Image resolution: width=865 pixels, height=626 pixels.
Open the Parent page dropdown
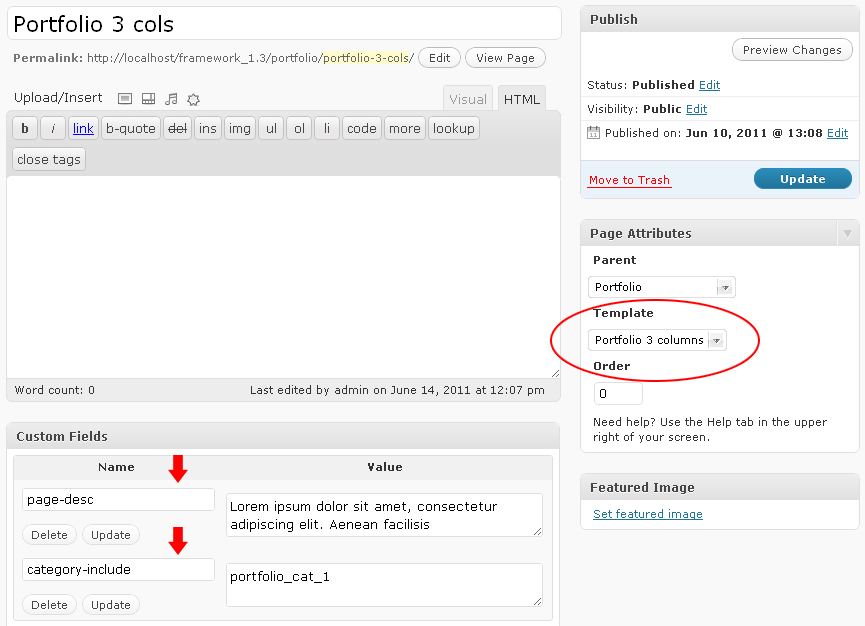point(664,287)
